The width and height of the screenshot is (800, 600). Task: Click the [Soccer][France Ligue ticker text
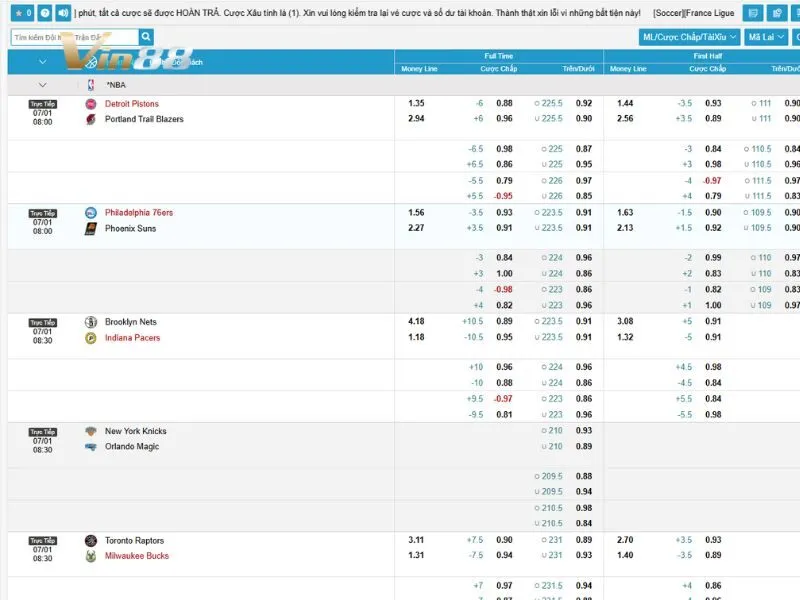(x=693, y=13)
